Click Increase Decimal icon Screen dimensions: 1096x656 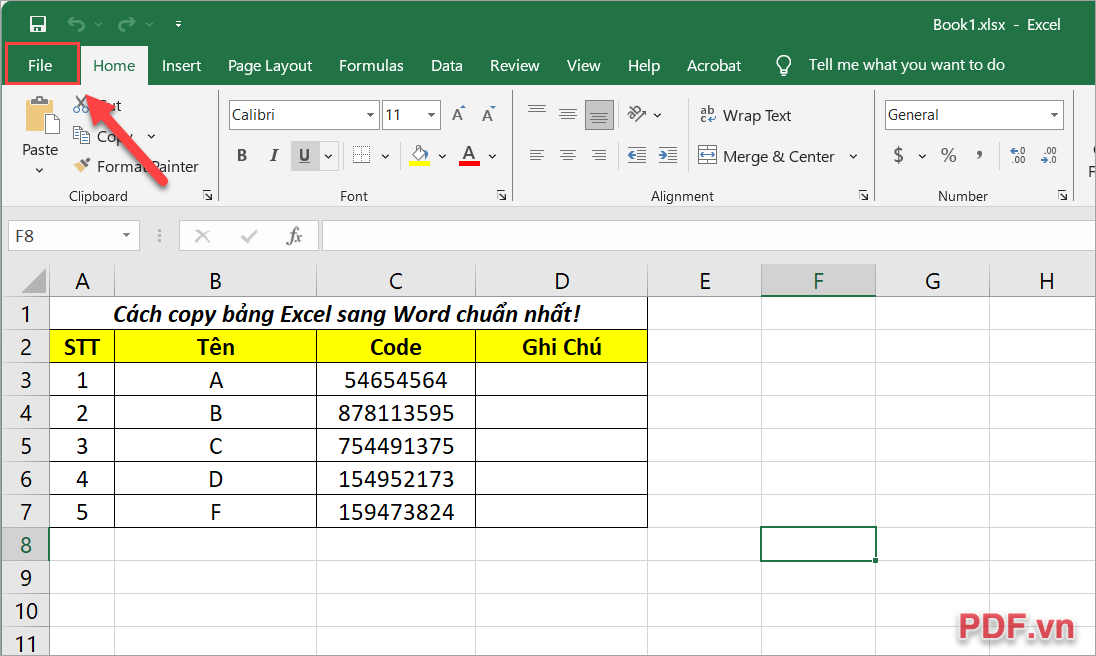click(x=1018, y=155)
